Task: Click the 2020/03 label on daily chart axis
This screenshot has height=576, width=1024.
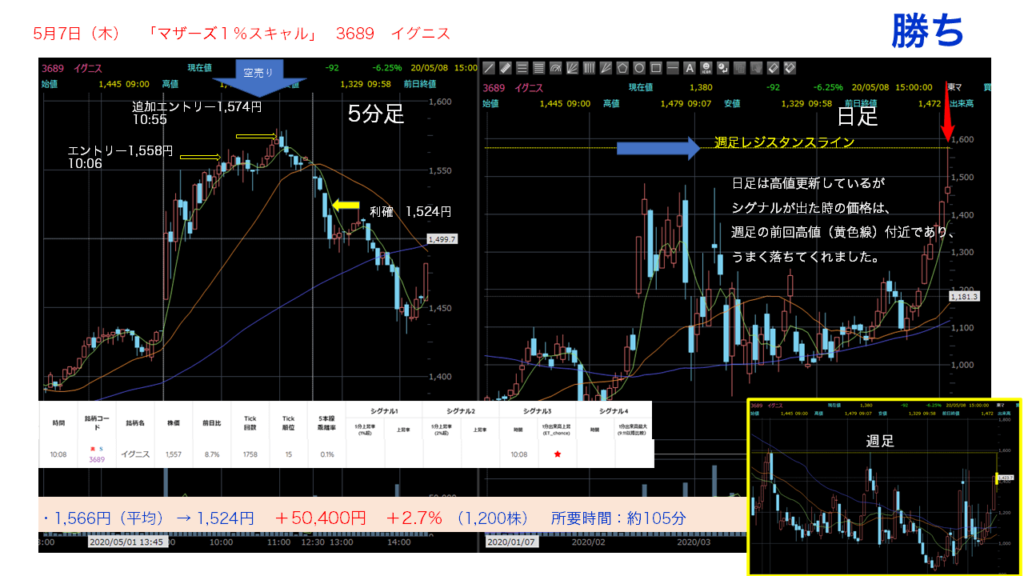Action: point(694,542)
